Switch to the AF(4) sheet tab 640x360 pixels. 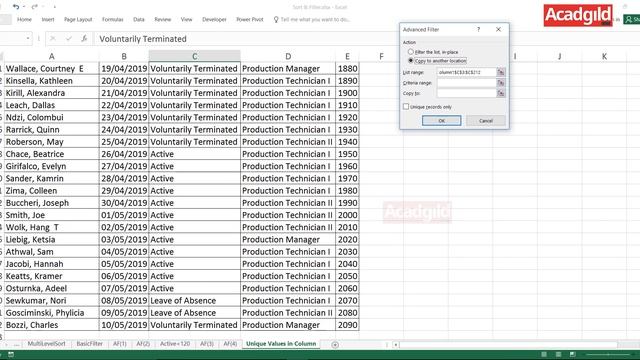pyautogui.click(x=230, y=344)
